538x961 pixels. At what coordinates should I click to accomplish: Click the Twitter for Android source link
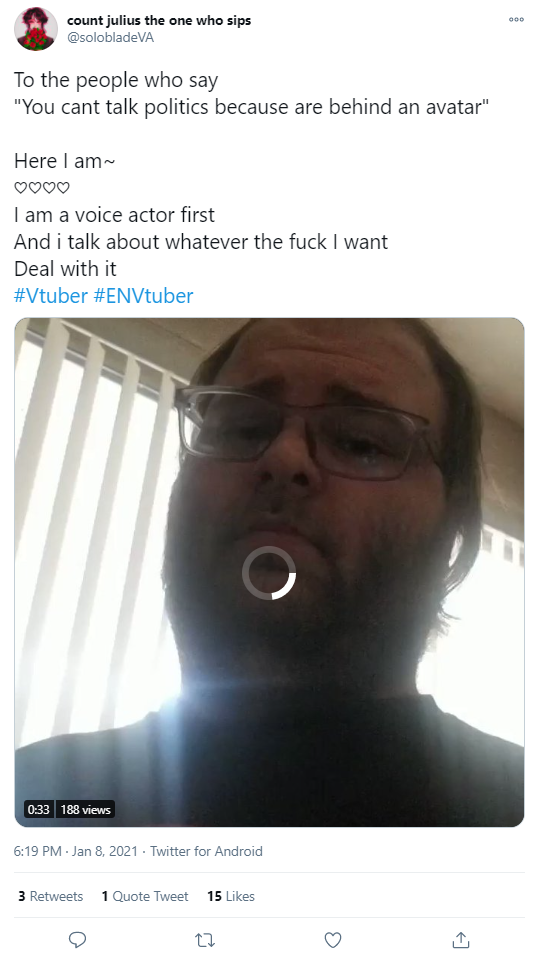tap(206, 851)
